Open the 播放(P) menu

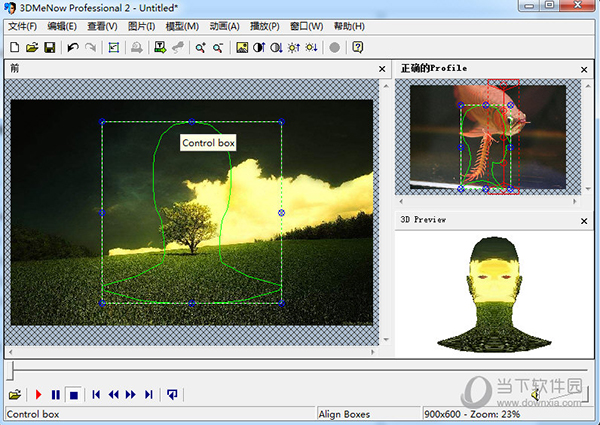(264, 26)
